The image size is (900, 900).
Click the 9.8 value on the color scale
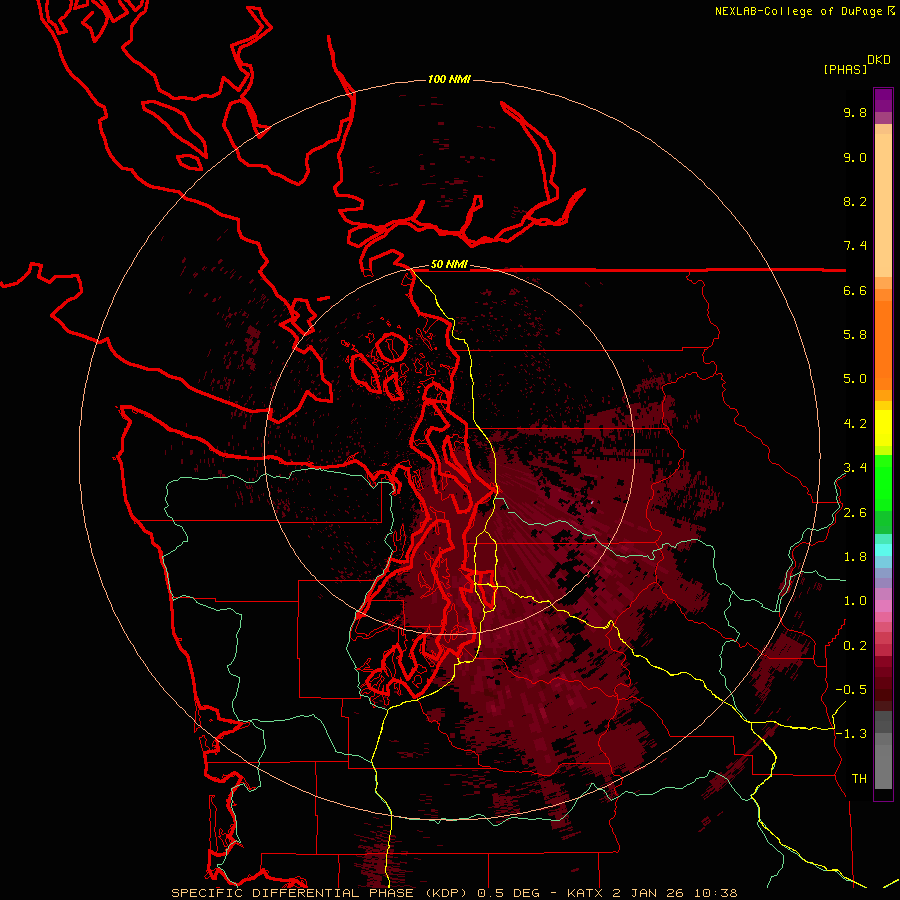point(855,112)
